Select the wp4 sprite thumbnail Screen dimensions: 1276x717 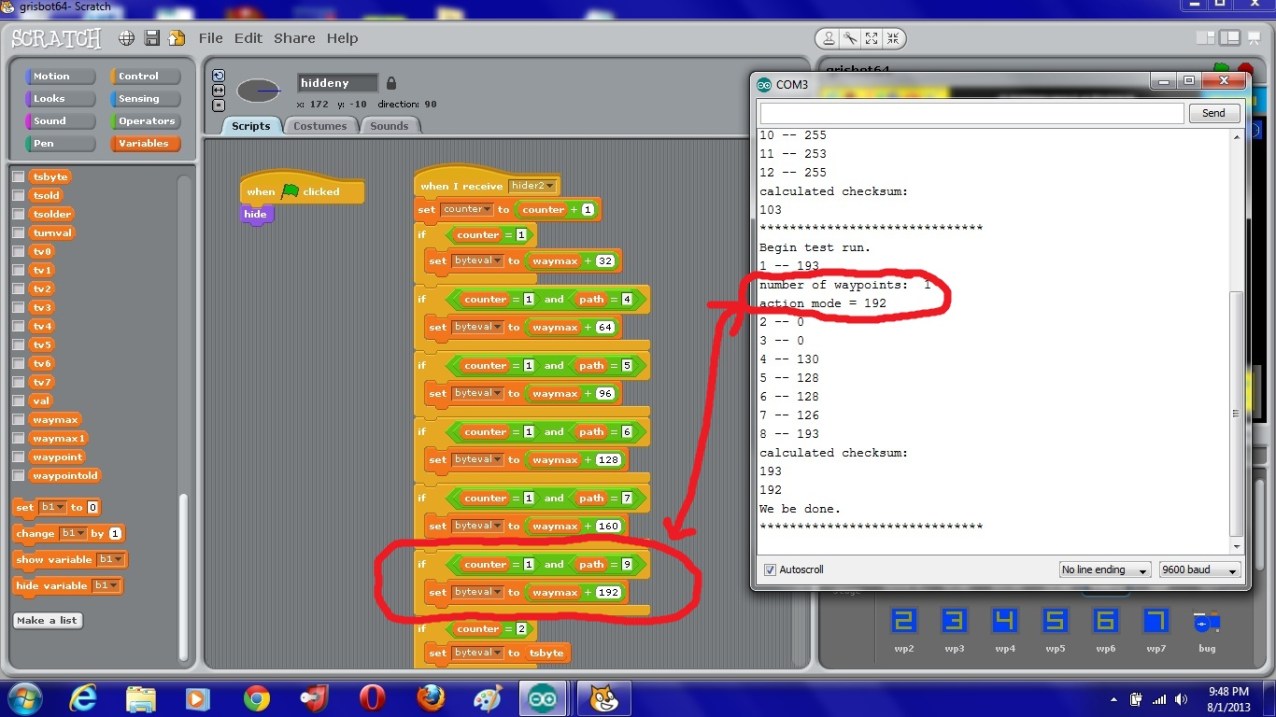[1005, 622]
